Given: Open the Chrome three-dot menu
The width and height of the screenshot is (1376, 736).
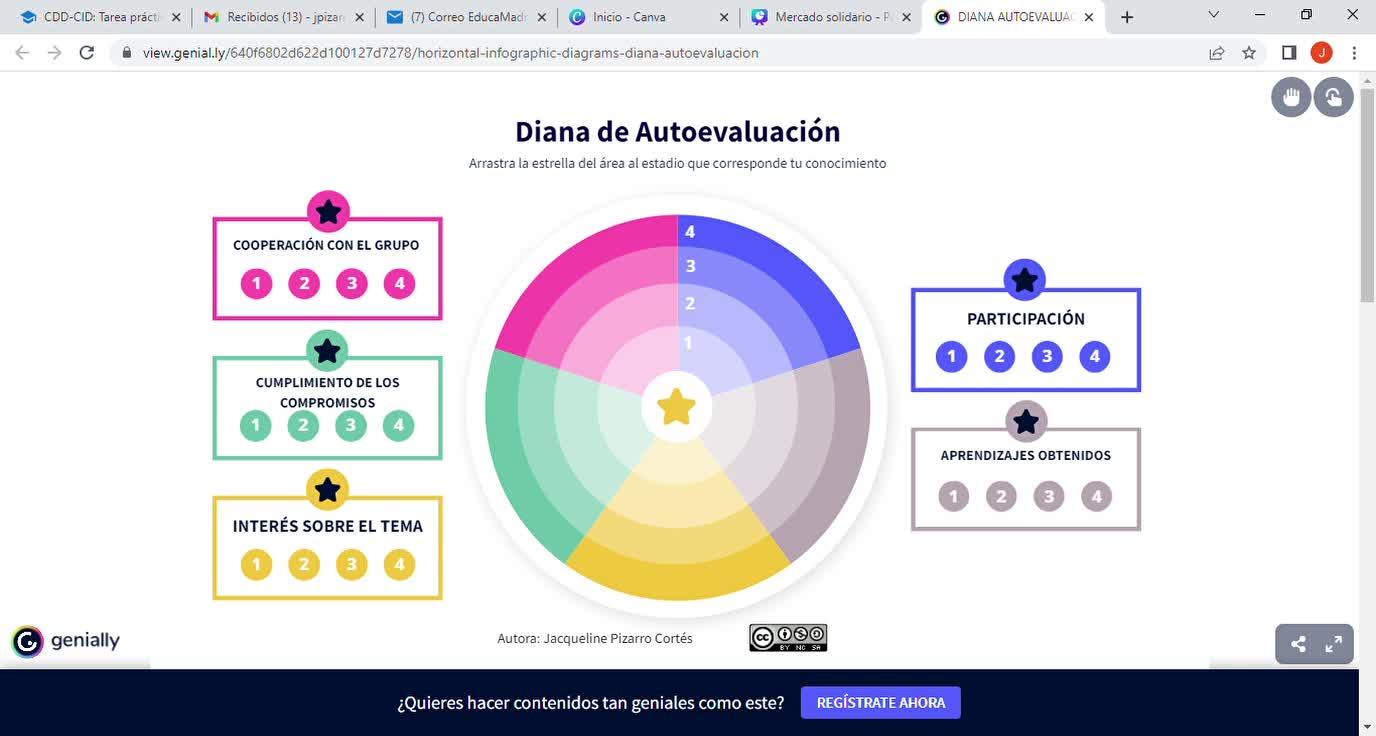Looking at the screenshot, I should (x=1354, y=53).
